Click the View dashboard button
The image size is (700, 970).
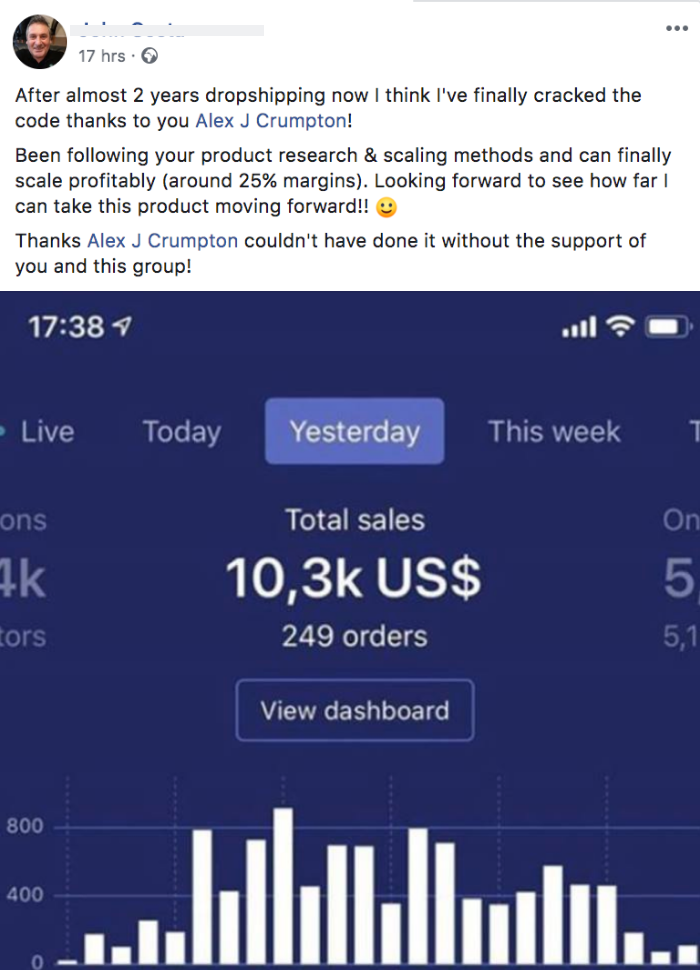(355, 710)
